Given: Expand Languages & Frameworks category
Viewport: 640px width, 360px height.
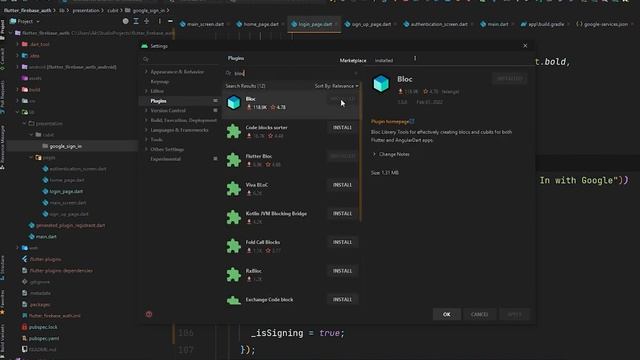Looking at the screenshot, I should click(147, 130).
